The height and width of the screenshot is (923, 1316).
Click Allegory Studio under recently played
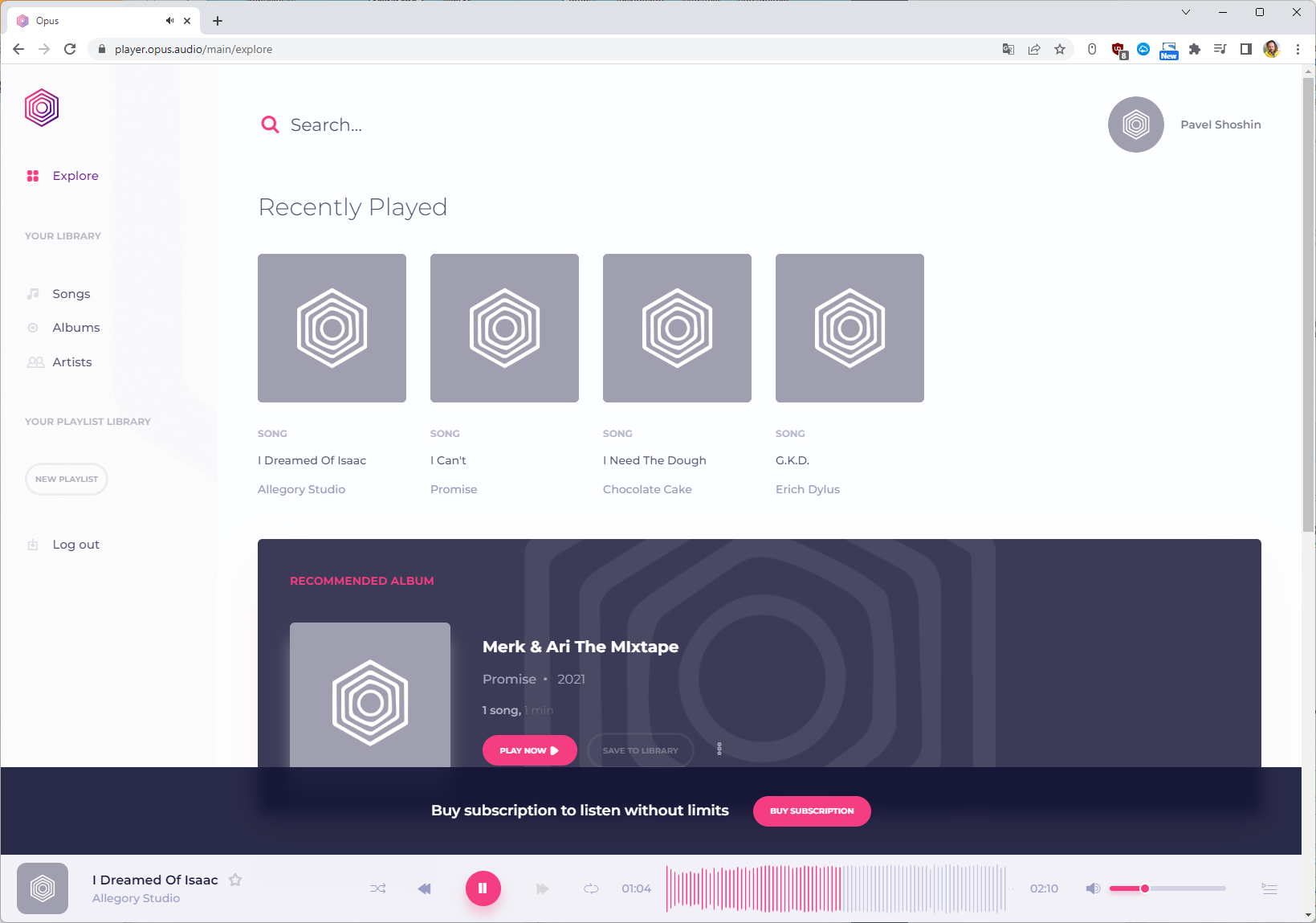(x=301, y=489)
